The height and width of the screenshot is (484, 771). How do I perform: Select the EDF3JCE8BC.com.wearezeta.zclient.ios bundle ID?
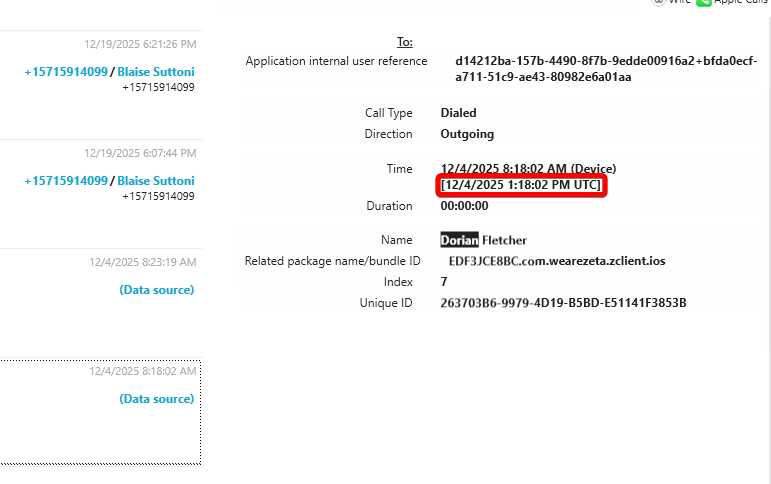coord(557,261)
